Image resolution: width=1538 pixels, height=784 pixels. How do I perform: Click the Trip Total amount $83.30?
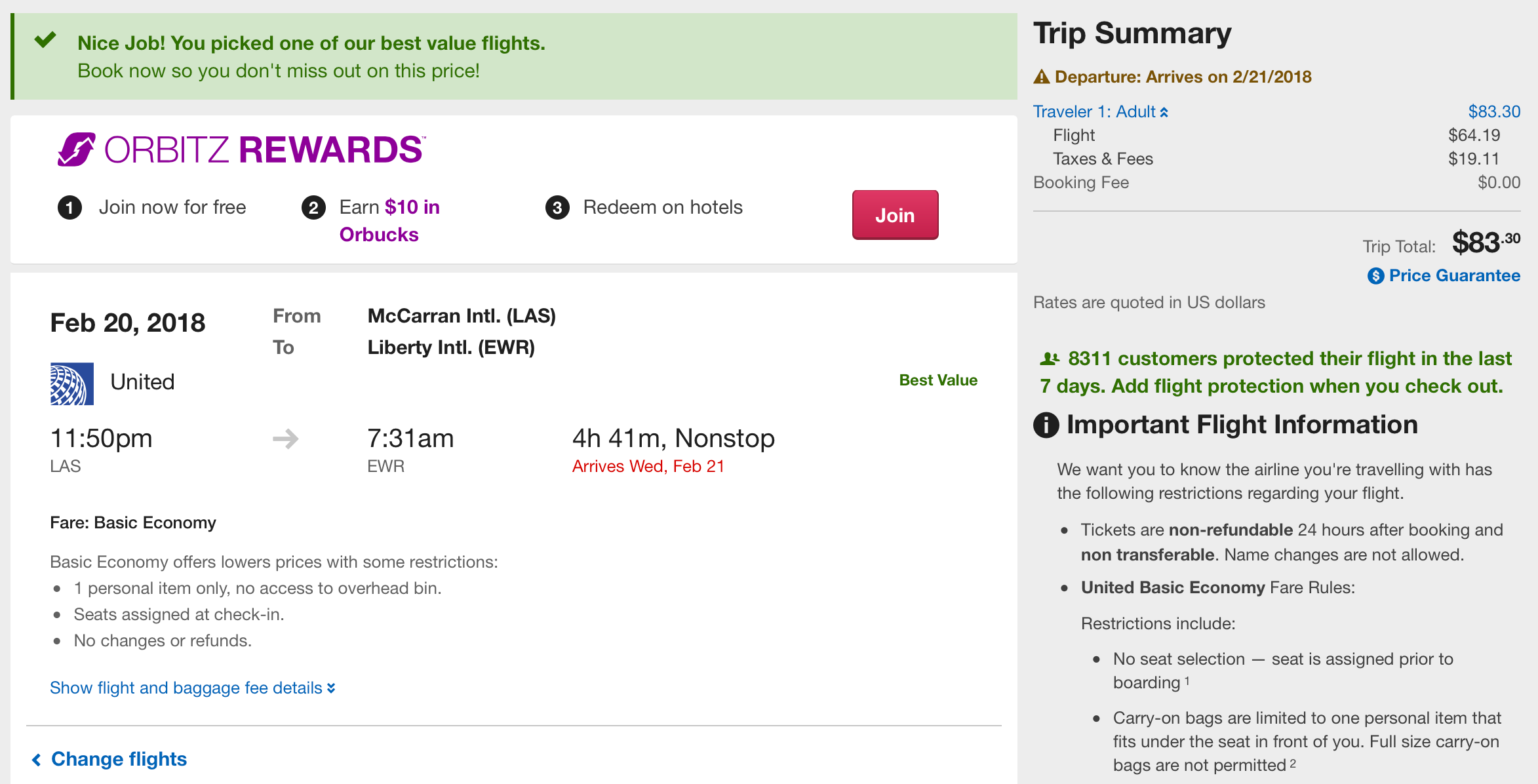(x=1486, y=243)
